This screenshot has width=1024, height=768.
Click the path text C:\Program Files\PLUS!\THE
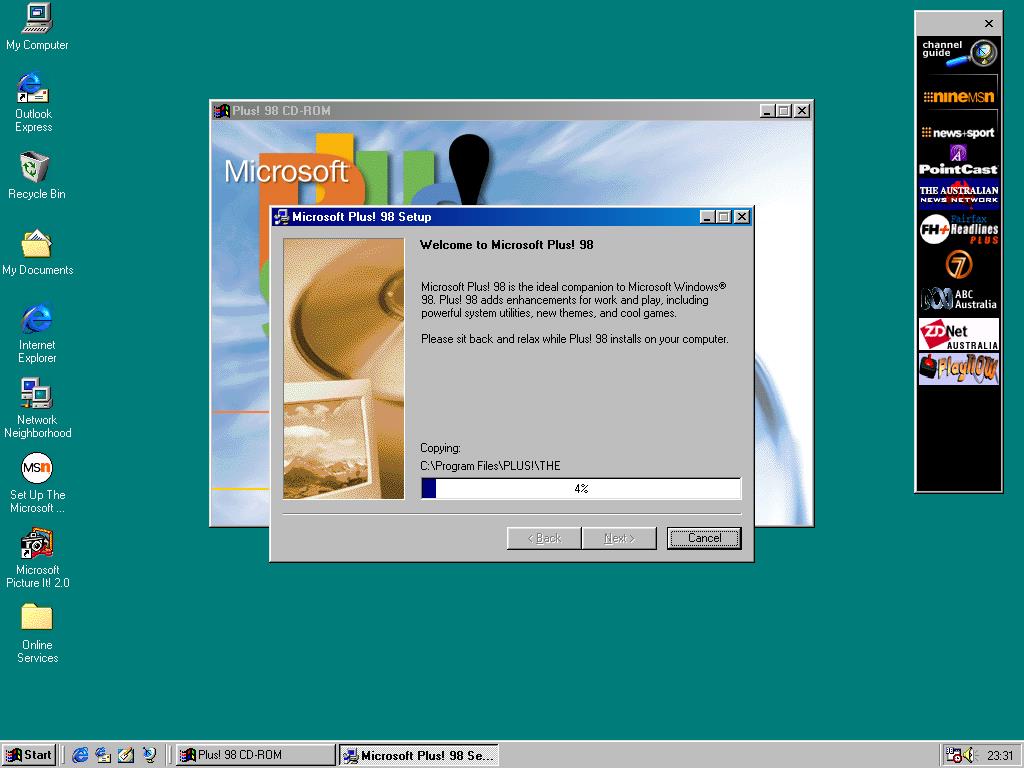tap(490, 466)
